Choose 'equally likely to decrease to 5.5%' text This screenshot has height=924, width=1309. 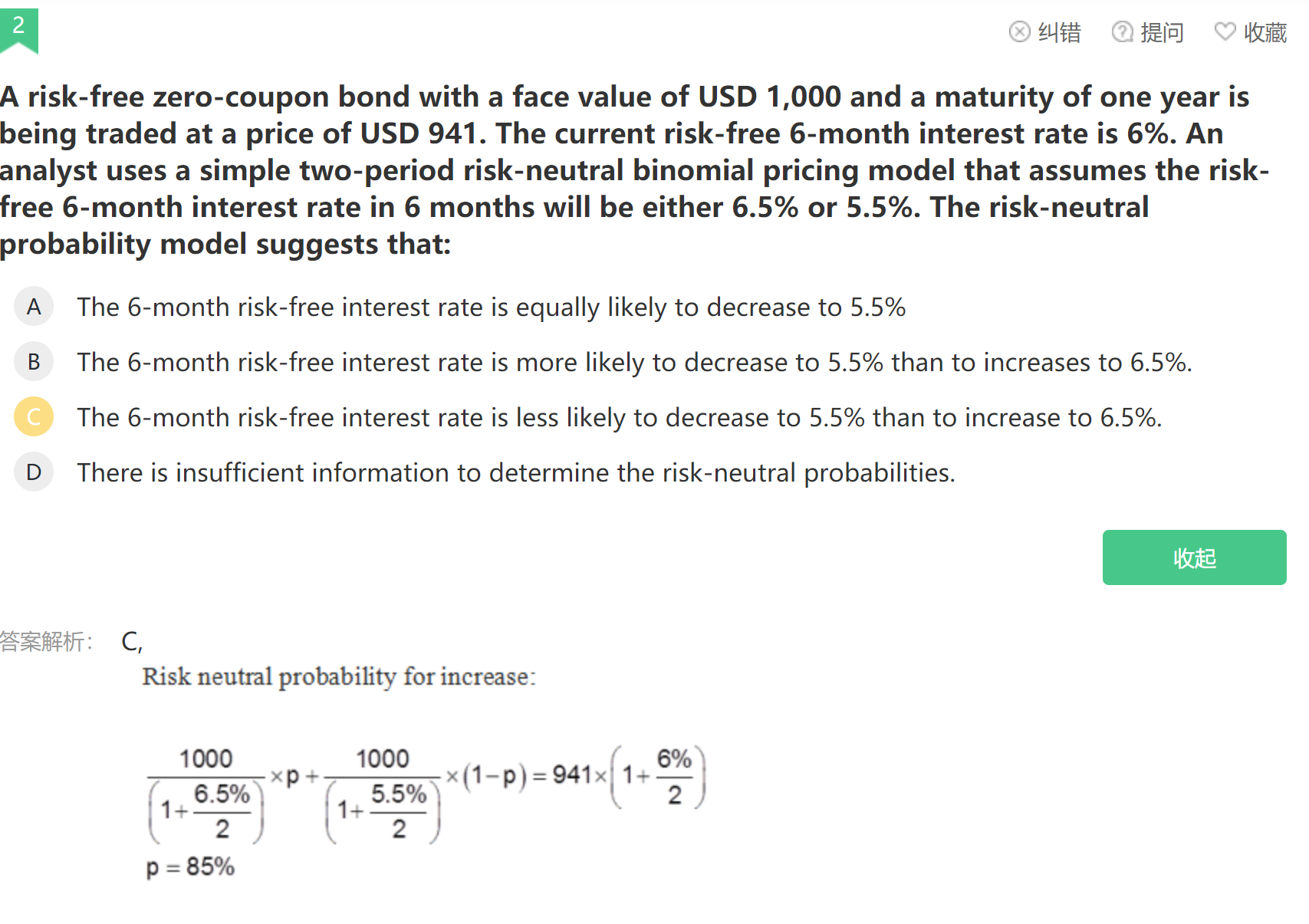tap(491, 307)
